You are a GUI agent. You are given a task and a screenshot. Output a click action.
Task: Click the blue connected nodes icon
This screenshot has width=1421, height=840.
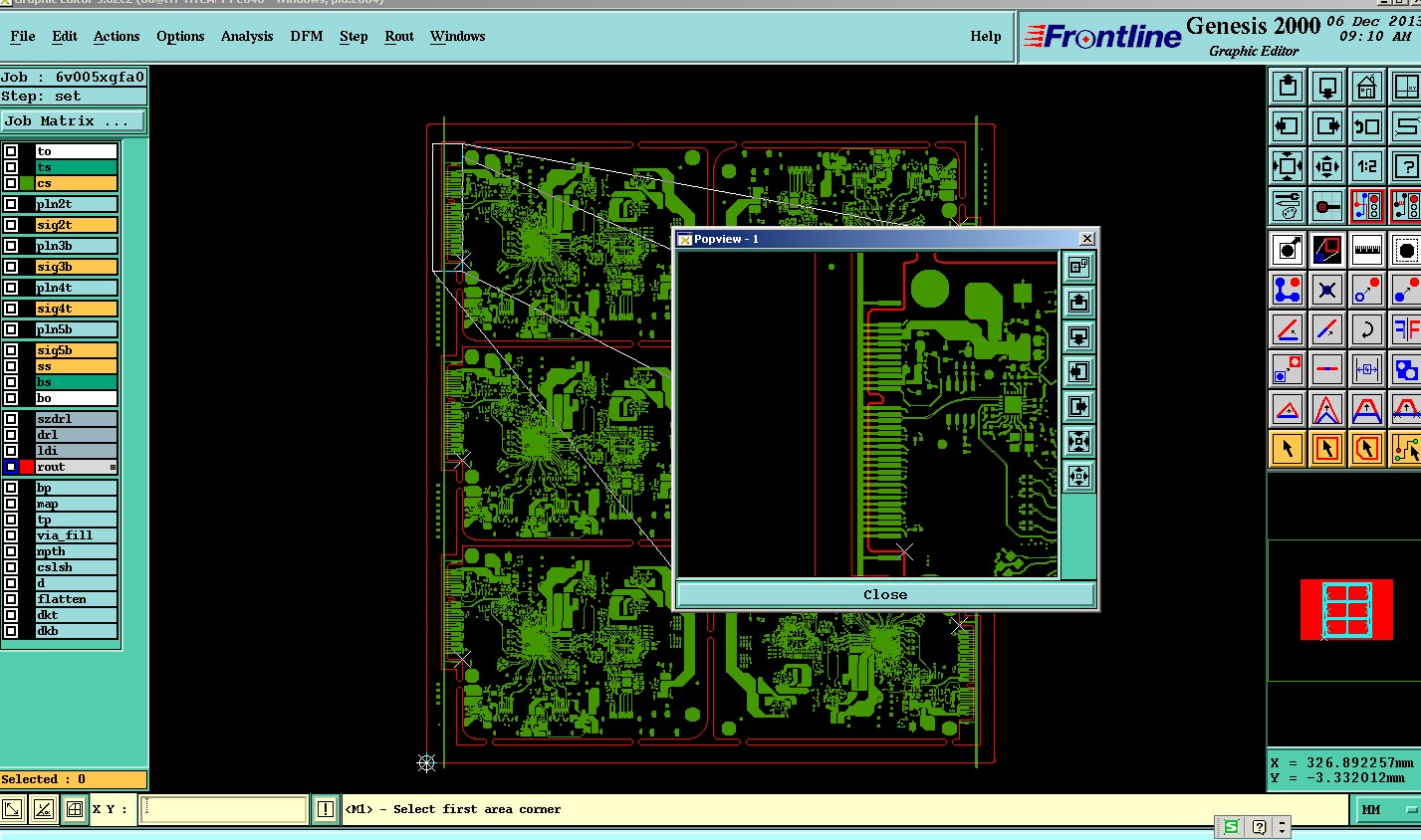click(x=1288, y=290)
